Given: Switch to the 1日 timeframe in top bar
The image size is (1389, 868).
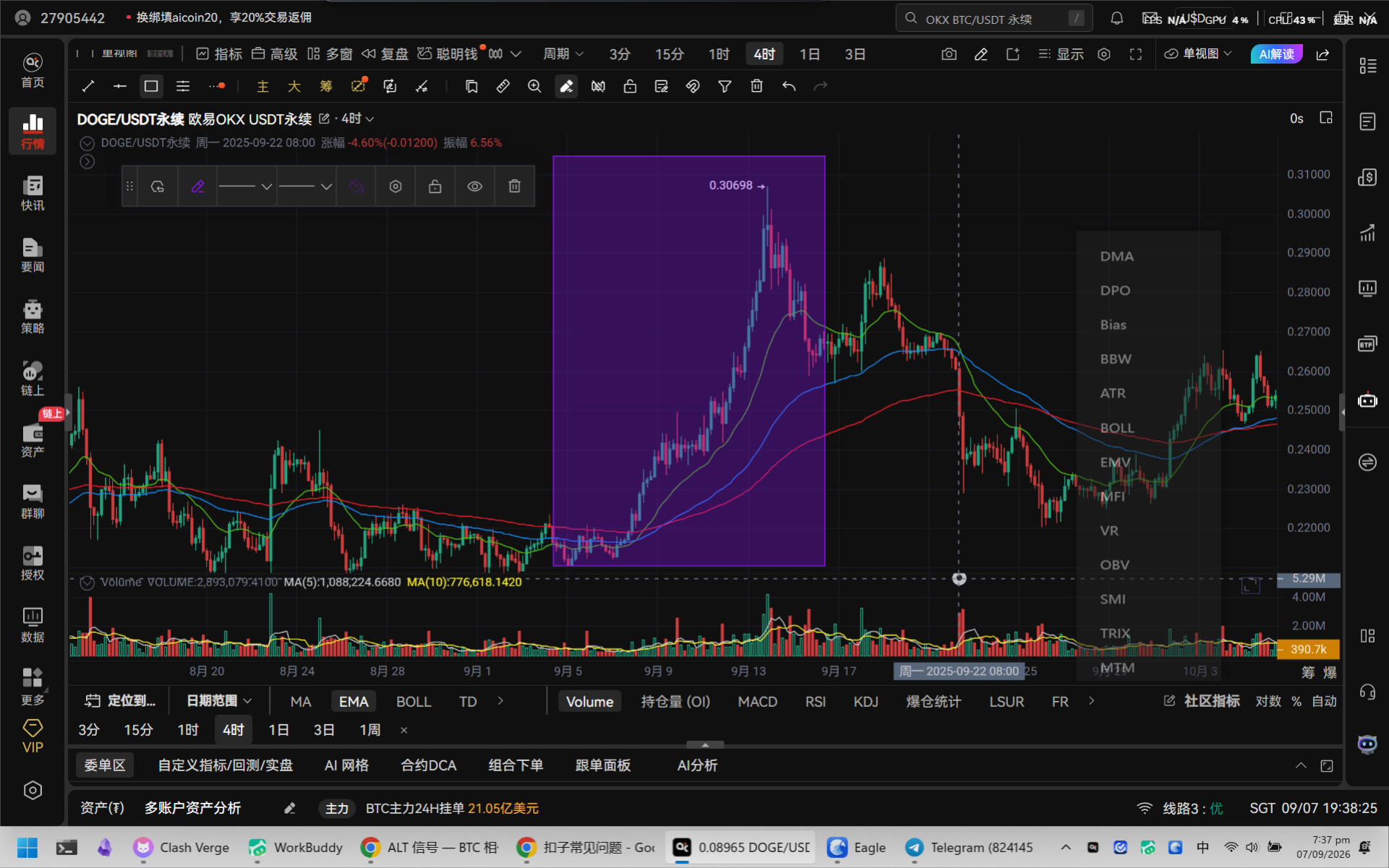Looking at the screenshot, I should (x=809, y=54).
